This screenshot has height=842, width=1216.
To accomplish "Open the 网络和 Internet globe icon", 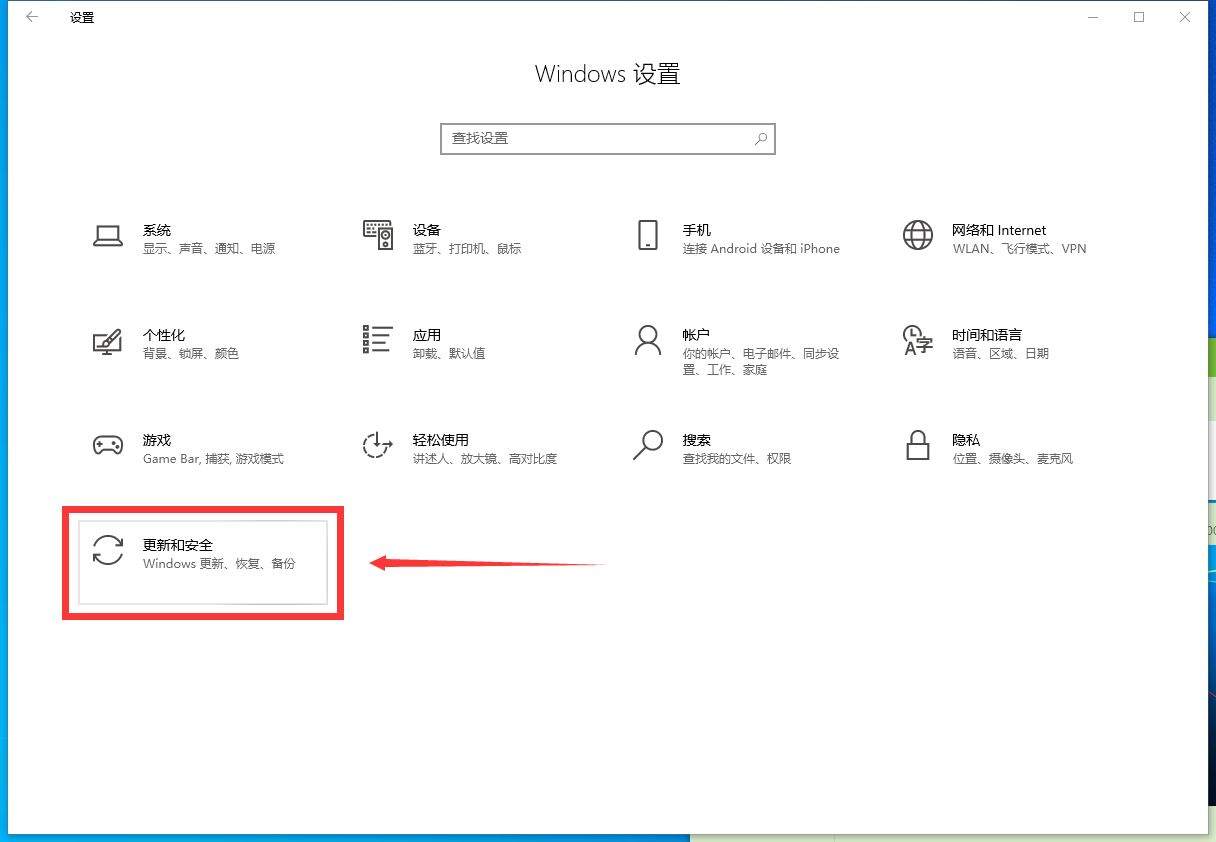I will click(918, 235).
